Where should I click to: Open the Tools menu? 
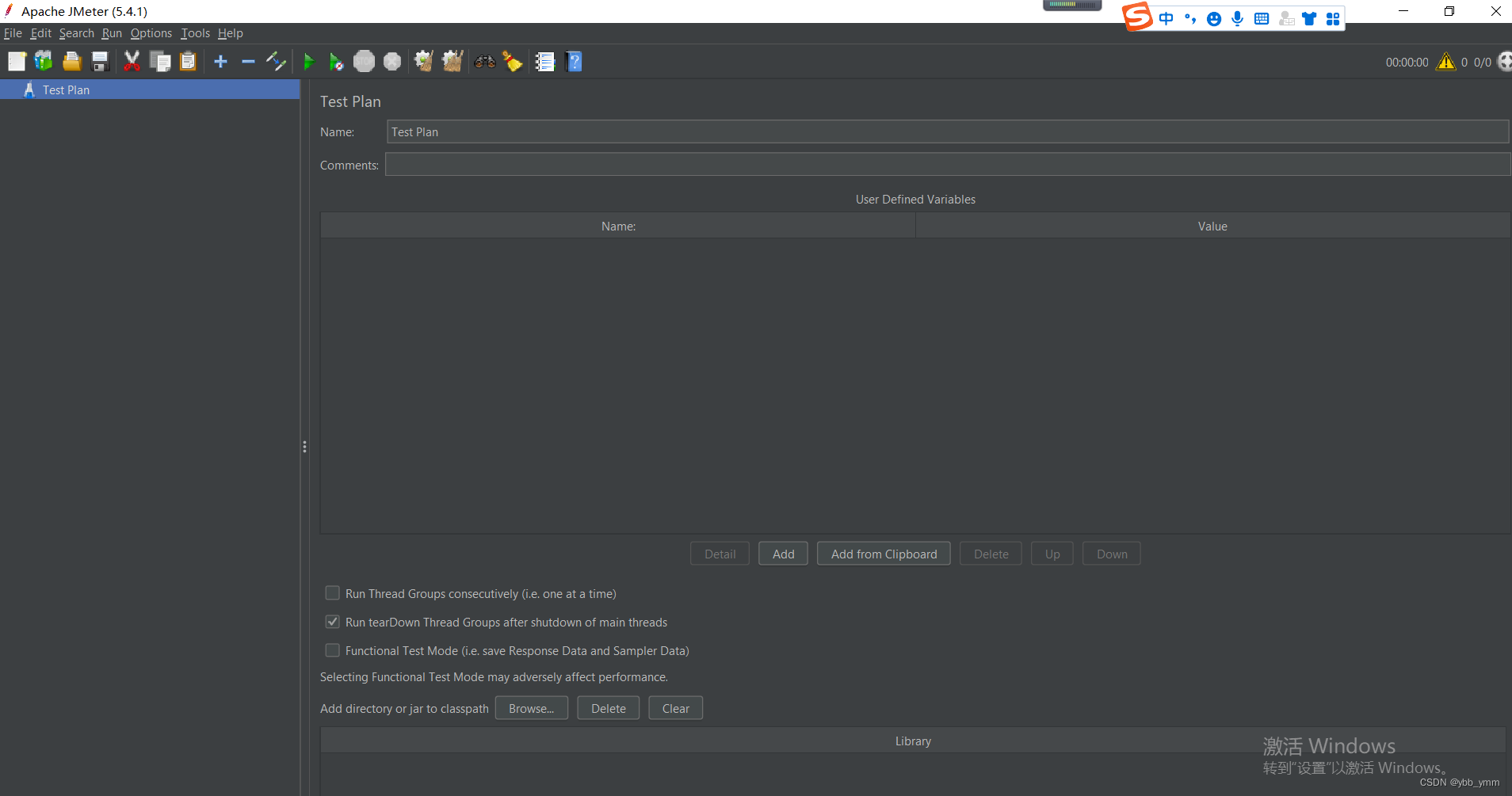pyautogui.click(x=195, y=33)
